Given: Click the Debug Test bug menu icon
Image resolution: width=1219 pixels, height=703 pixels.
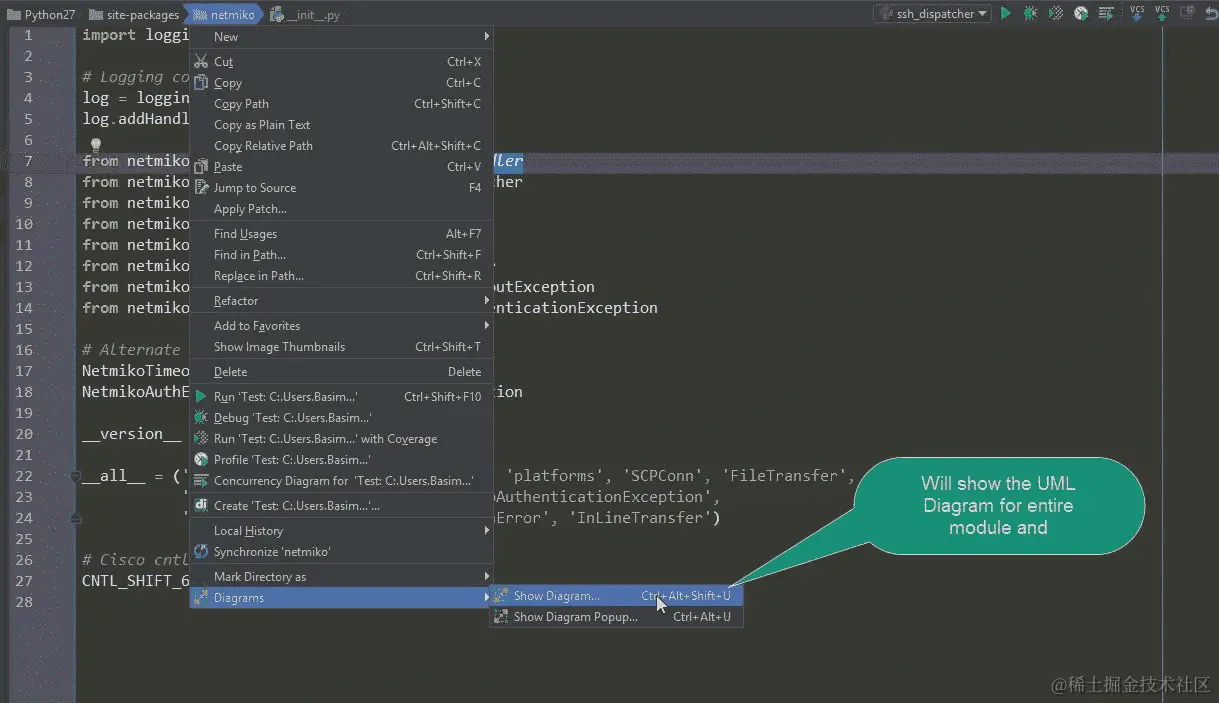Looking at the screenshot, I should [201, 418].
